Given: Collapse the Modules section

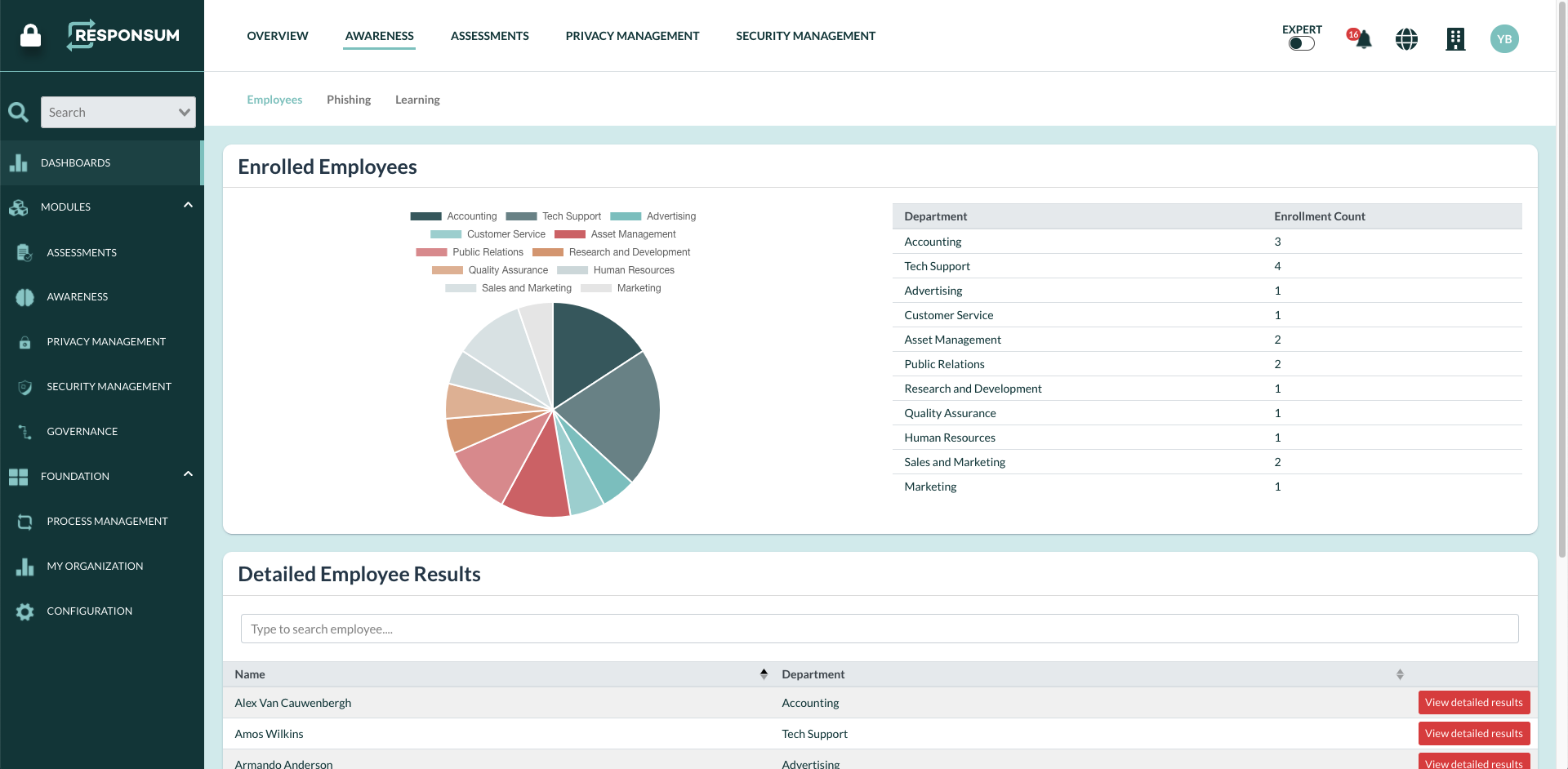Looking at the screenshot, I should coord(187,204).
